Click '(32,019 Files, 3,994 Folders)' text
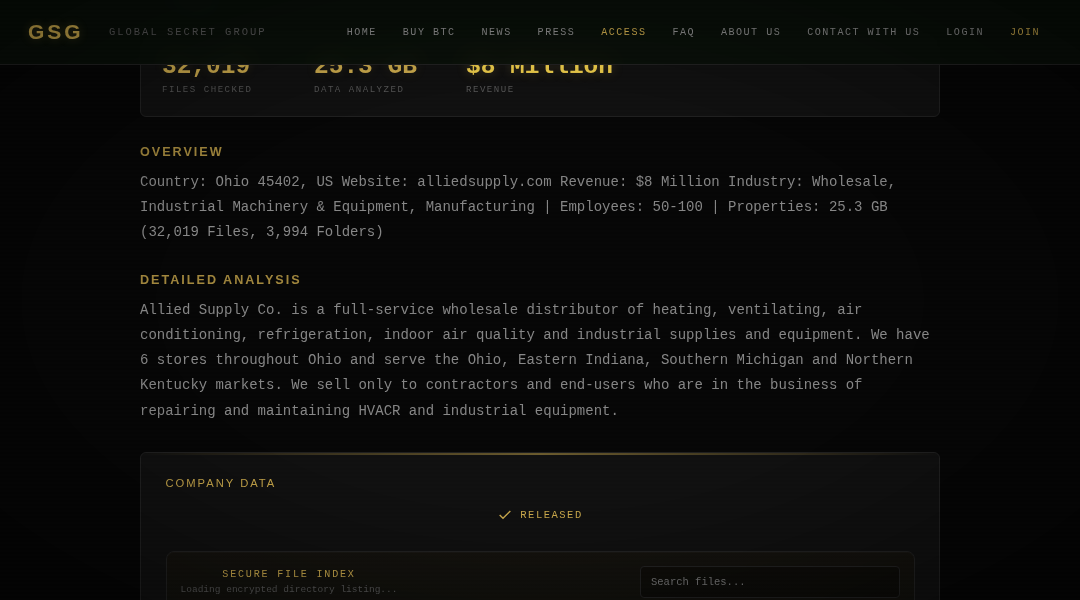The height and width of the screenshot is (600, 1080). coord(262,232)
